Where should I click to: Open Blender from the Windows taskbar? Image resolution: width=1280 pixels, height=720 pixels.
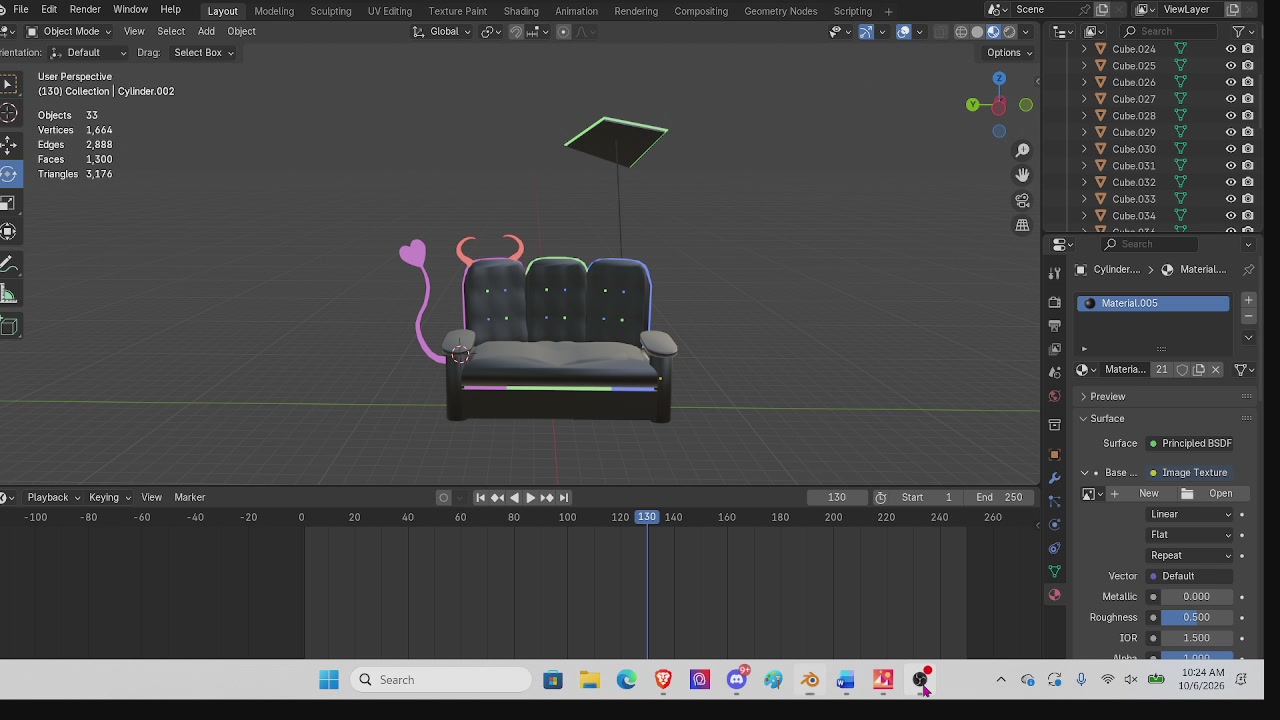click(809, 680)
